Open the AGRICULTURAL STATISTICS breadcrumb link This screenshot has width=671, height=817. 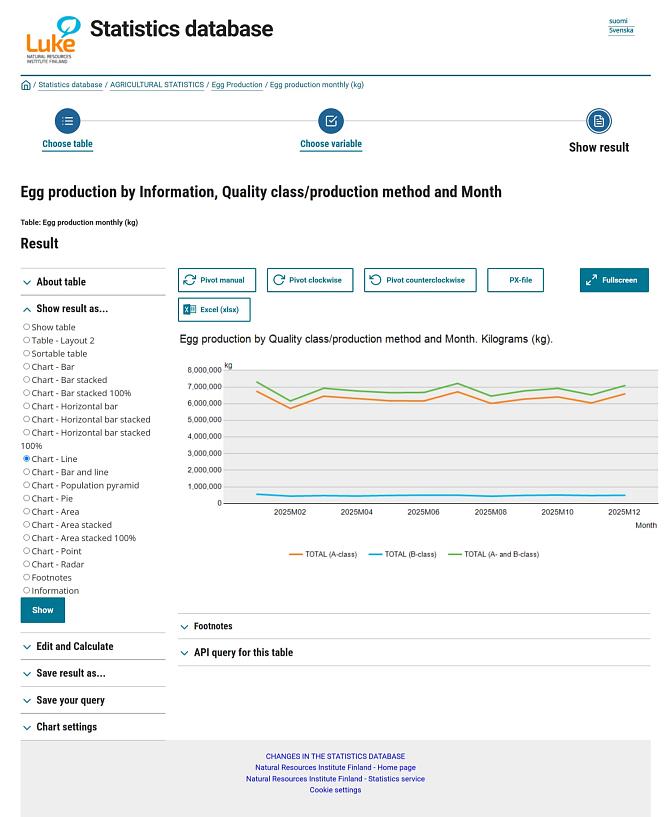pyautogui.click(x=157, y=85)
